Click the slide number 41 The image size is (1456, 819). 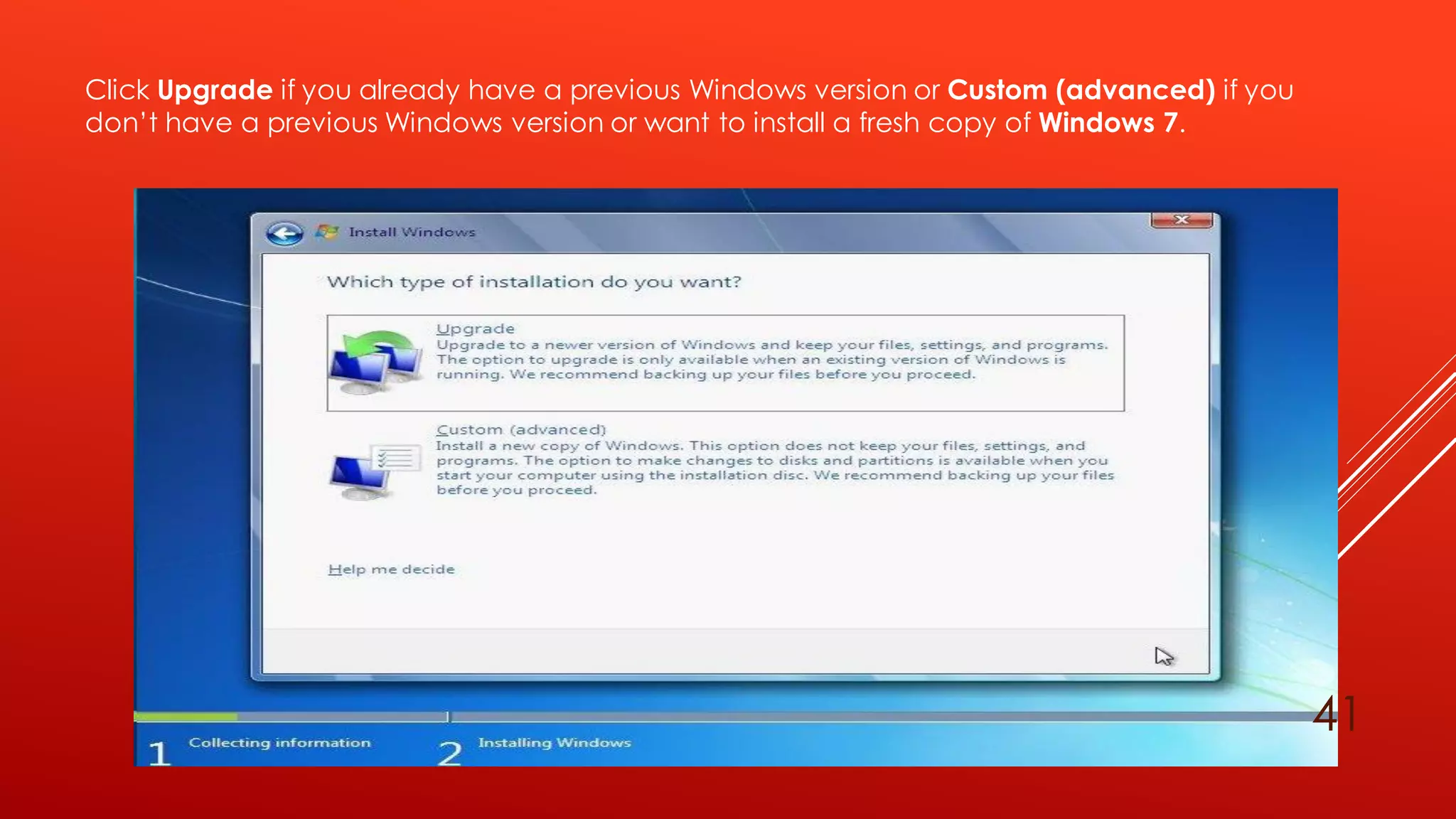click(1334, 714)
